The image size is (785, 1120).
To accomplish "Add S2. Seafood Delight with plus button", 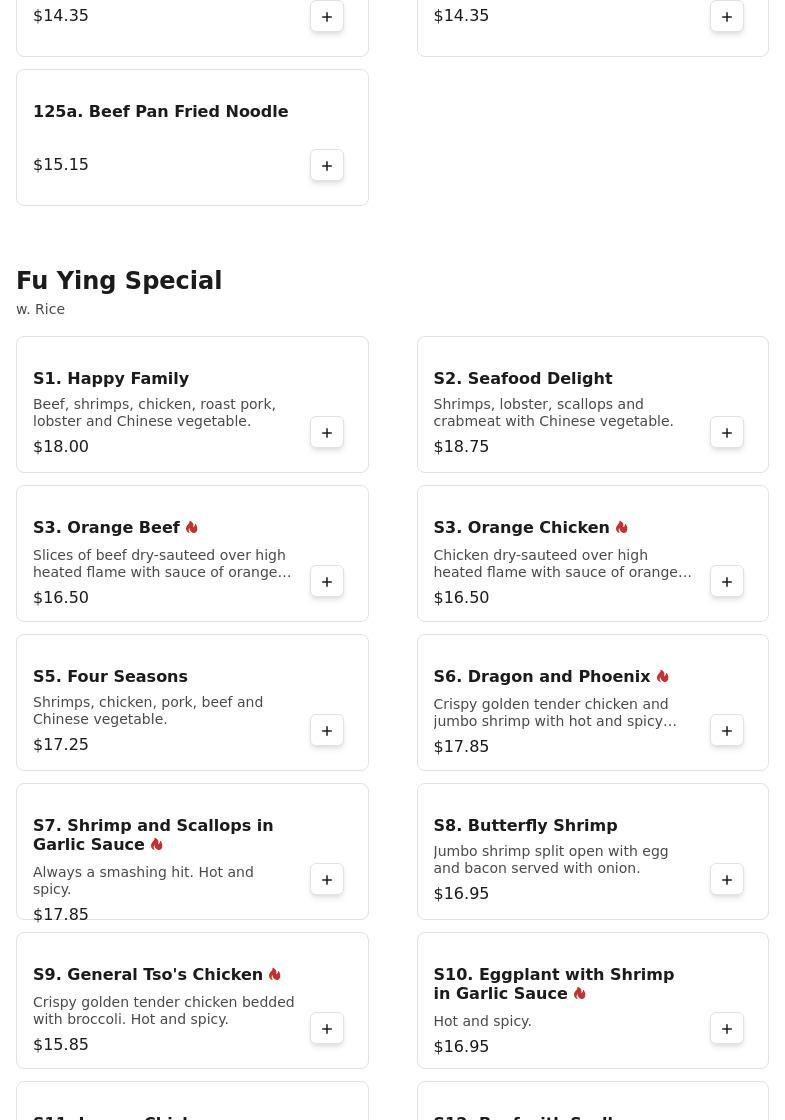I will coord(727,433).
